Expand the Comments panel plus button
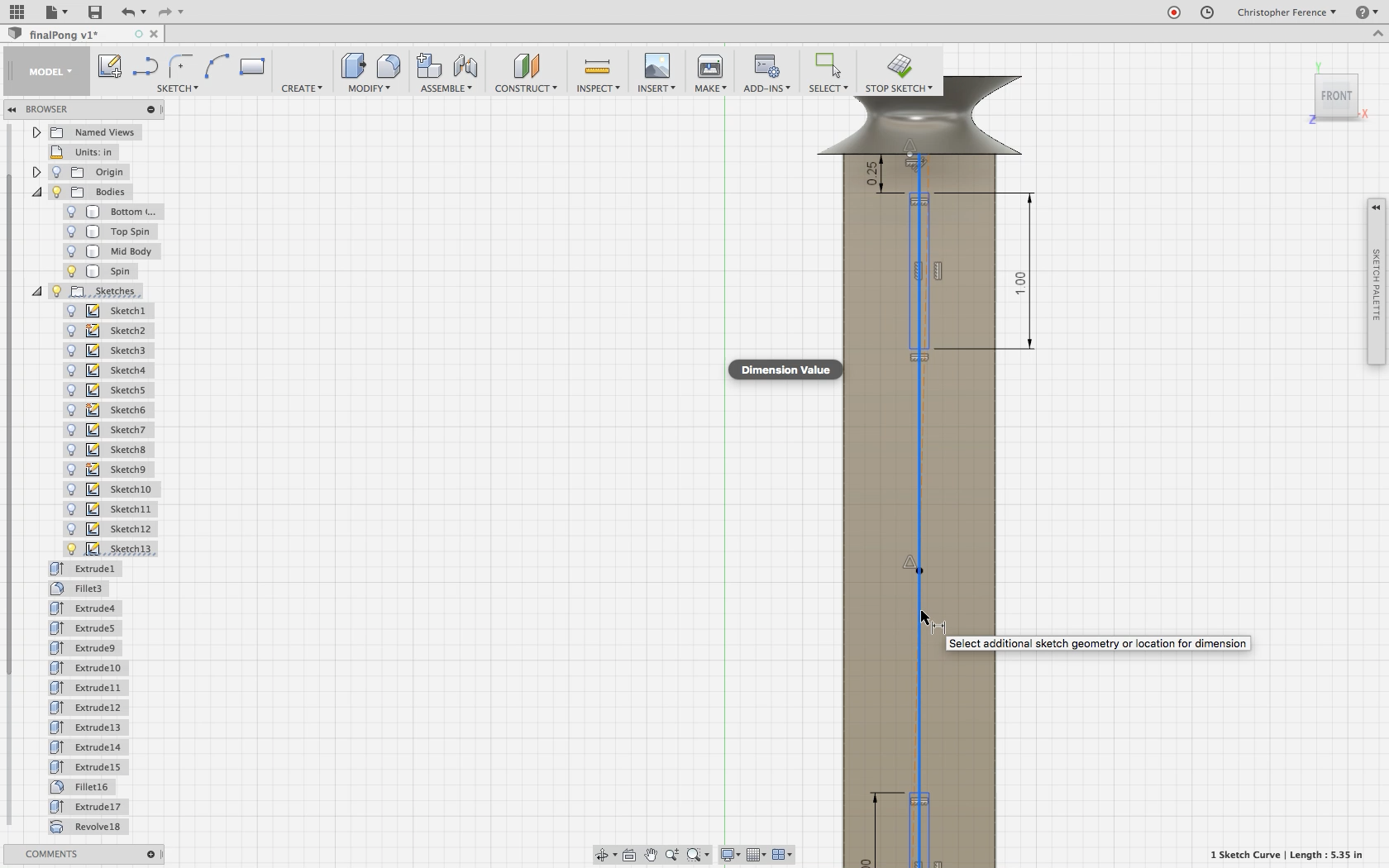This screenshot has height=868, width=1389. [150, 854]
